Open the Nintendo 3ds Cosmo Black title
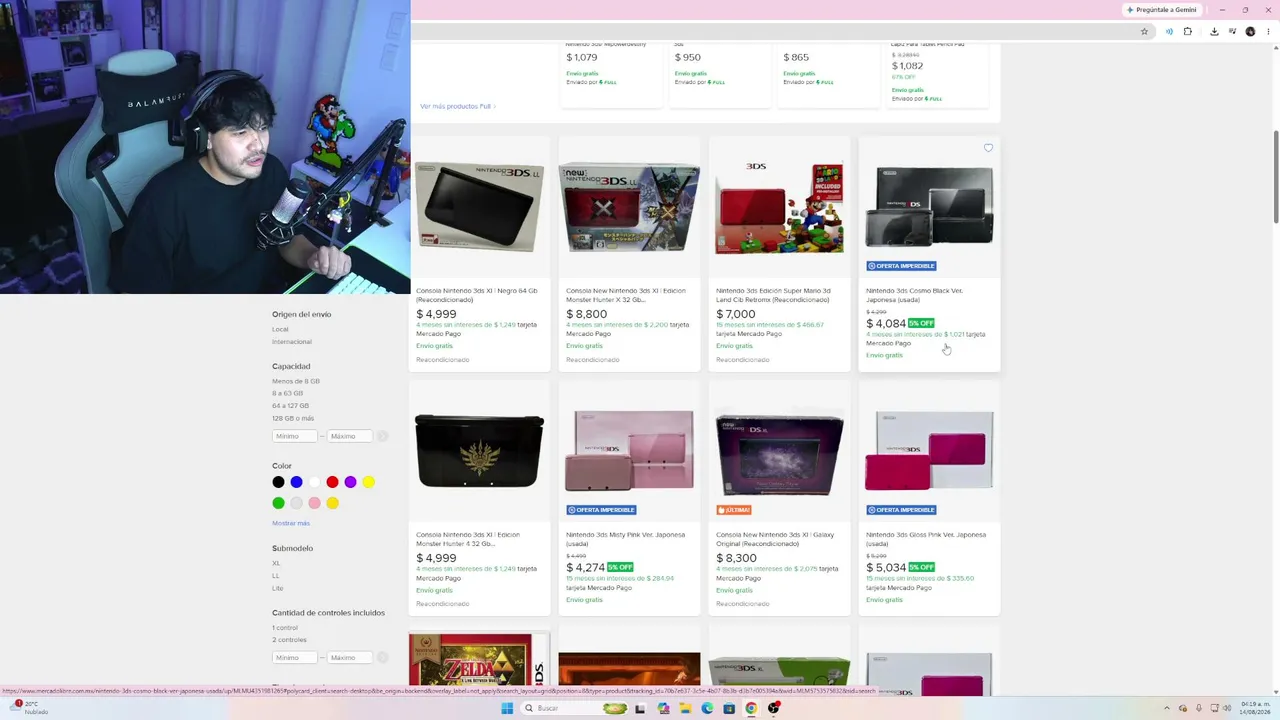The height and width of the screenshot is (720, 1280). click(x=914, y=295)
